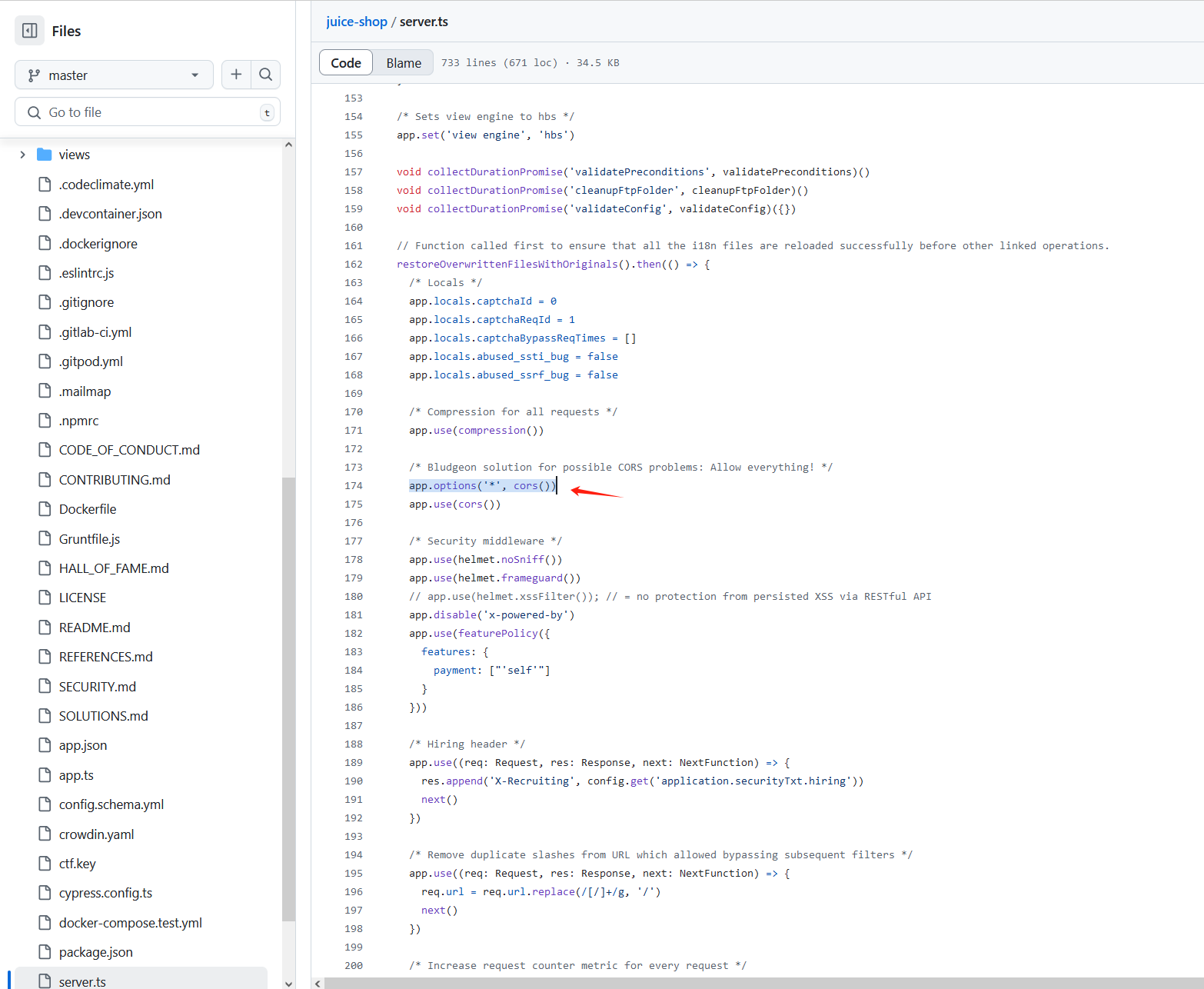Click the server.ts breadcrumb title
1204x989 pixels.
(x=424, y=22)
